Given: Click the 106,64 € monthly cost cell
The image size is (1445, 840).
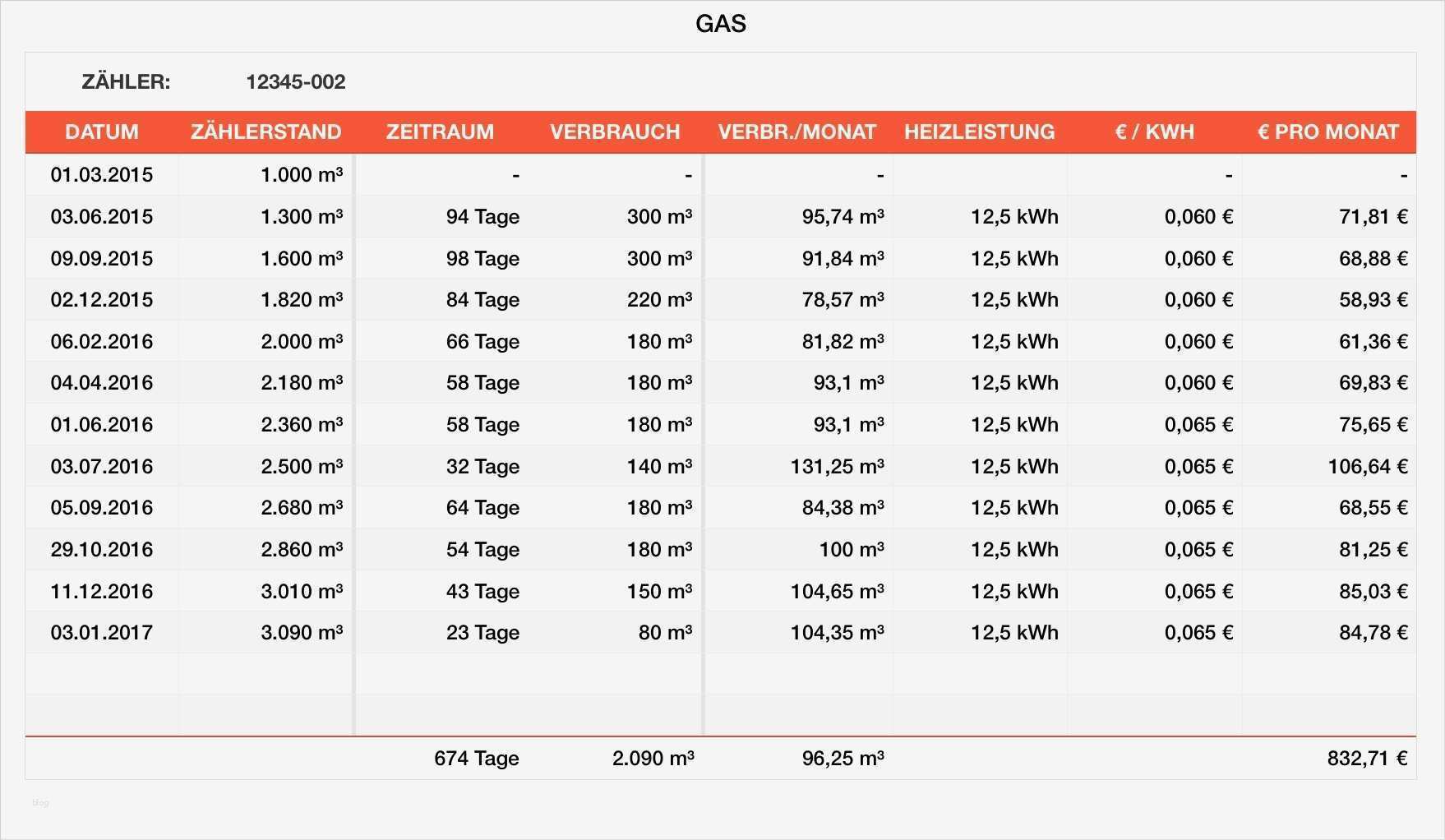Looking at the screenshot, I should click(x=1367, y=467).
